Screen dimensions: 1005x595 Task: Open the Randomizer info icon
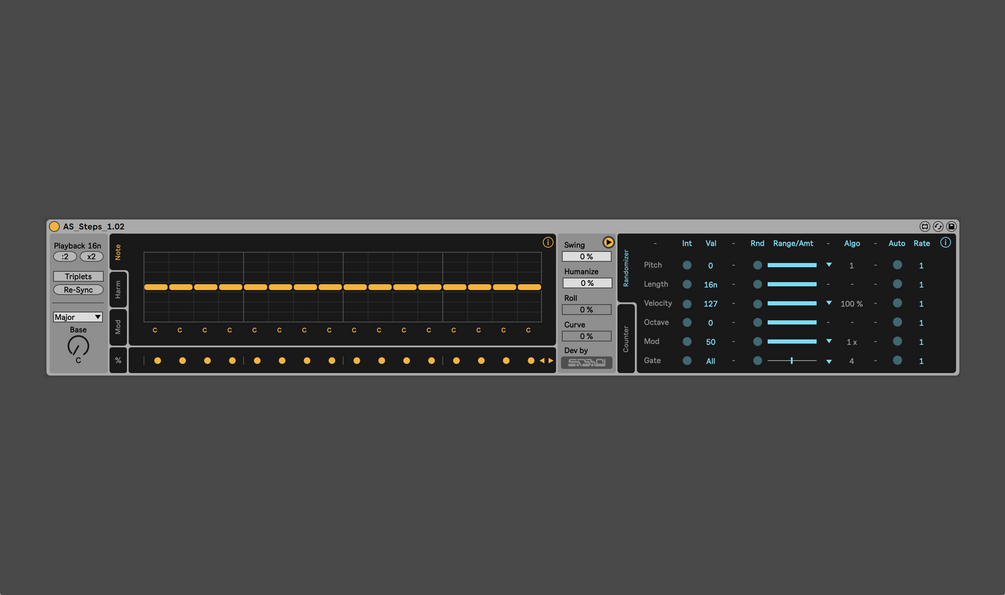click(945, 242)
